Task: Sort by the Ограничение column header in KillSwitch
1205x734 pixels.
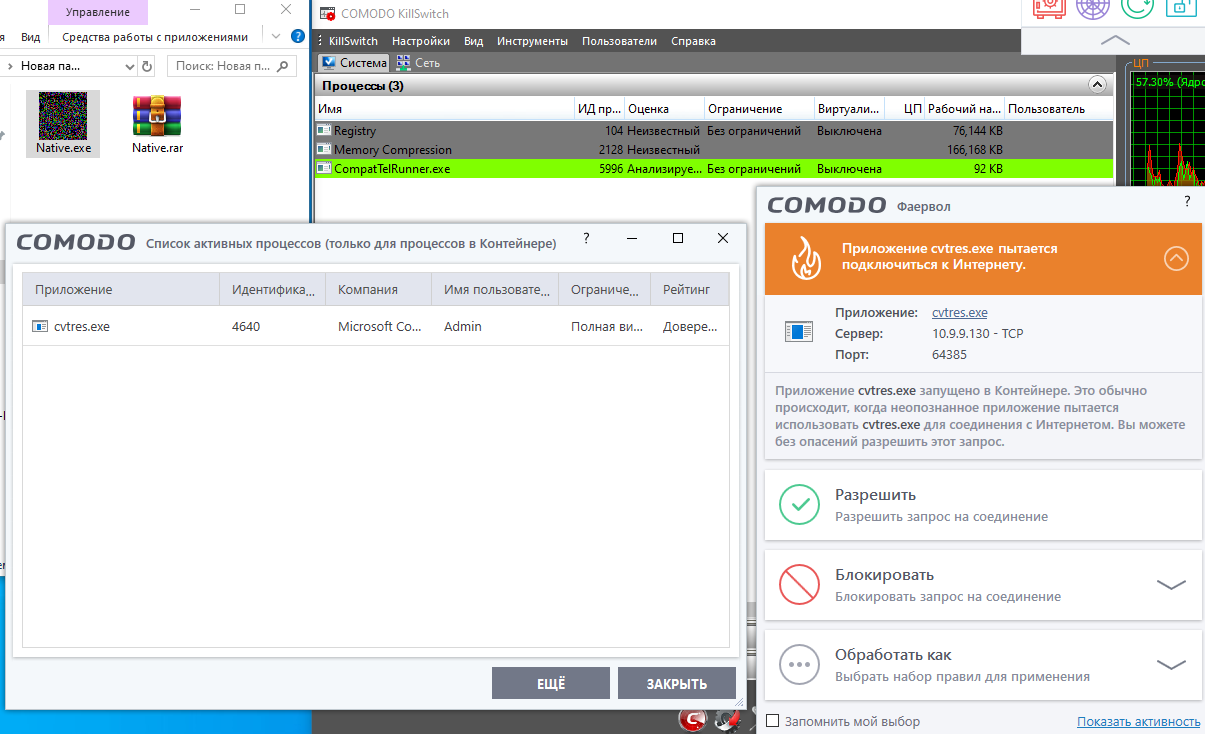Action: point(759,108)
